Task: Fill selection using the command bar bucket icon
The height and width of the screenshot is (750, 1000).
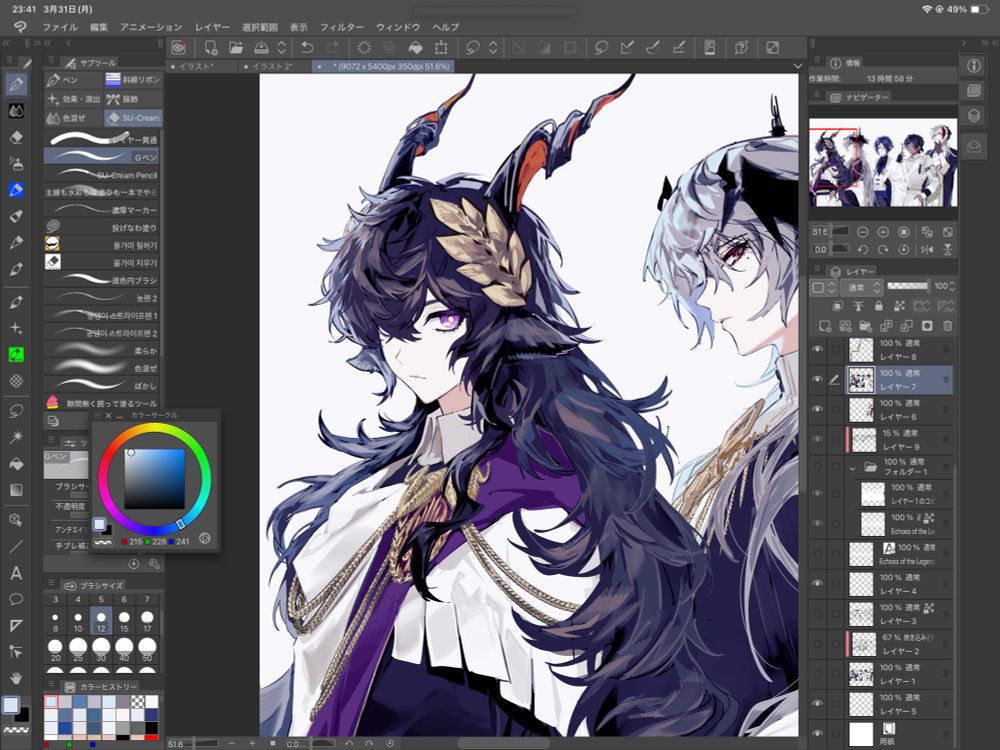Action: point(415,47)
